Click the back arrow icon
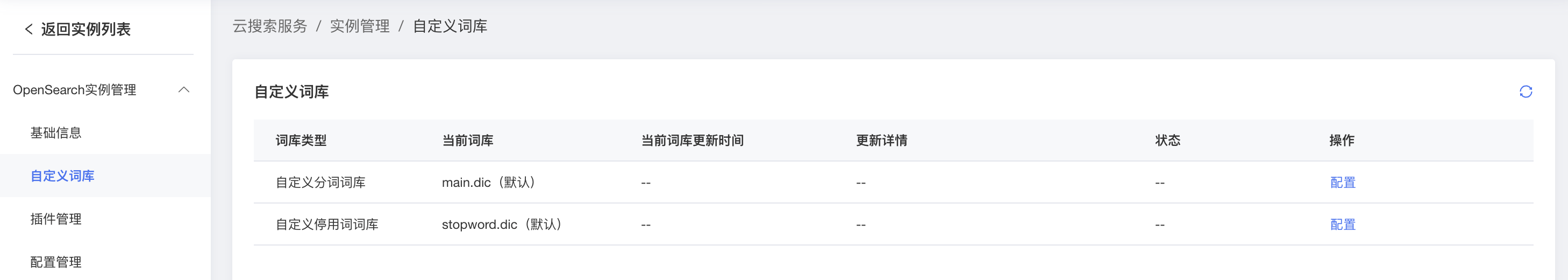1568x280 pixels. point(28,29)
